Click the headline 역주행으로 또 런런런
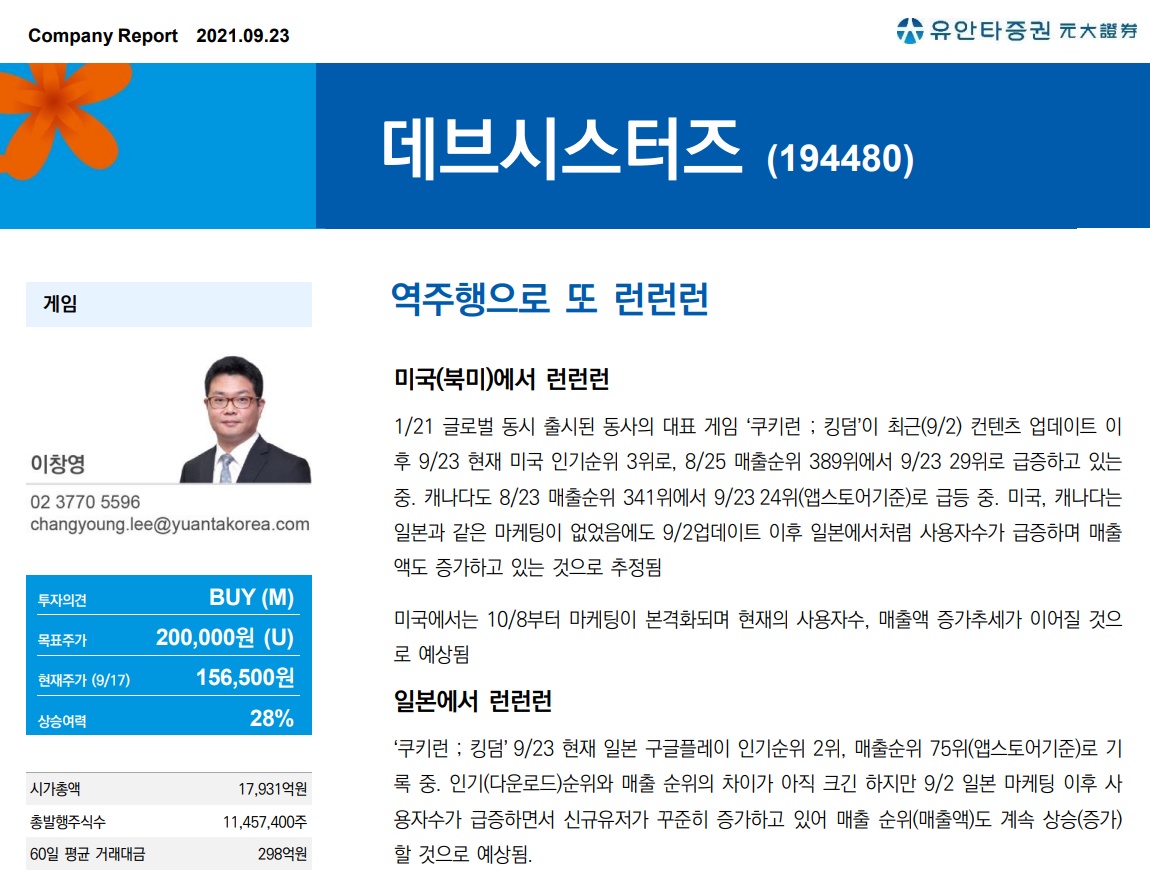This screenshot has width=1150, height=880. 549,298
